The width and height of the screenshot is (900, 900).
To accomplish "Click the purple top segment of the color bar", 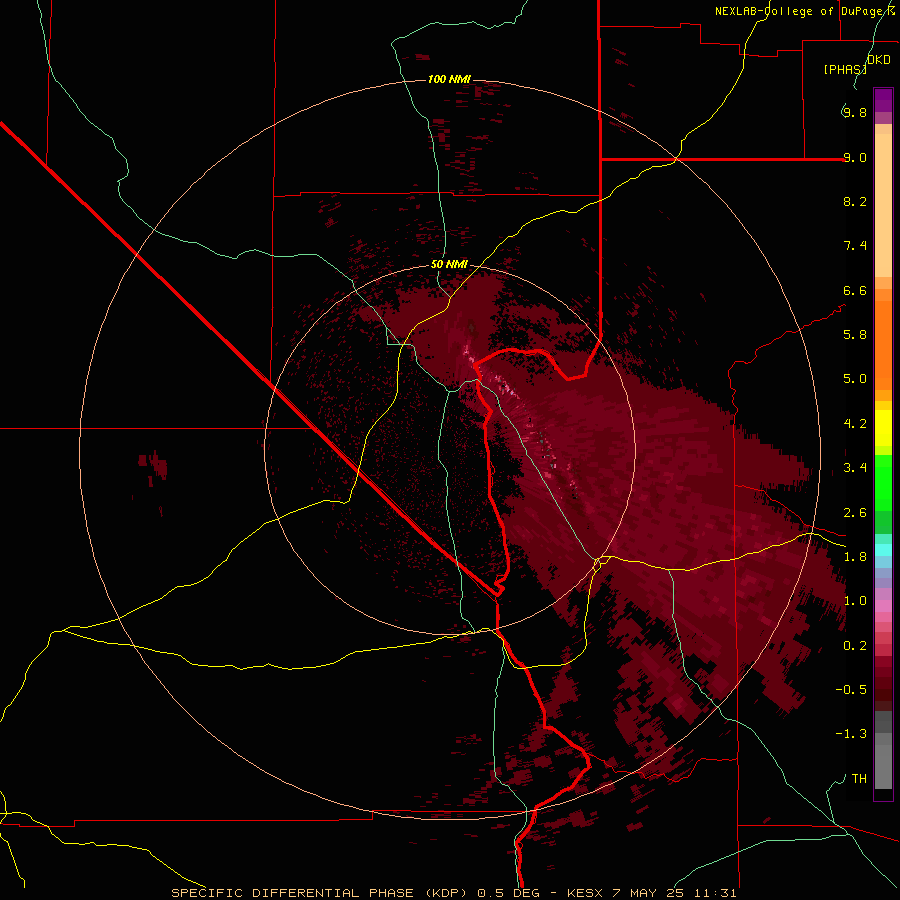I will (x=883, y=100).
